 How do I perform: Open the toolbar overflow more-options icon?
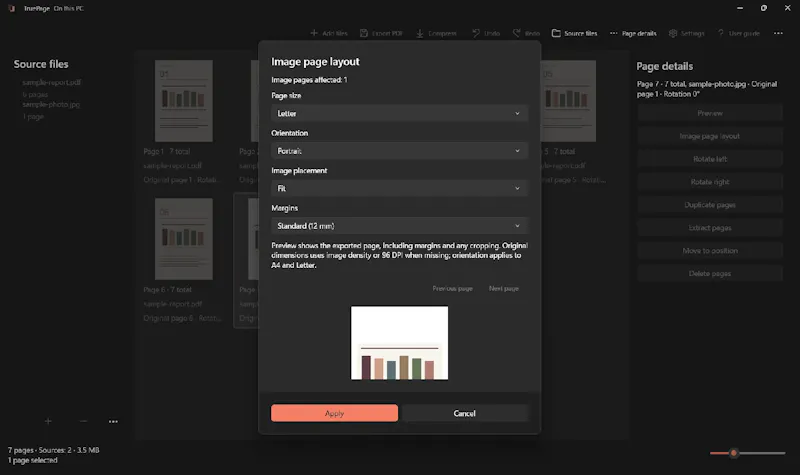(x=778, y=33)
